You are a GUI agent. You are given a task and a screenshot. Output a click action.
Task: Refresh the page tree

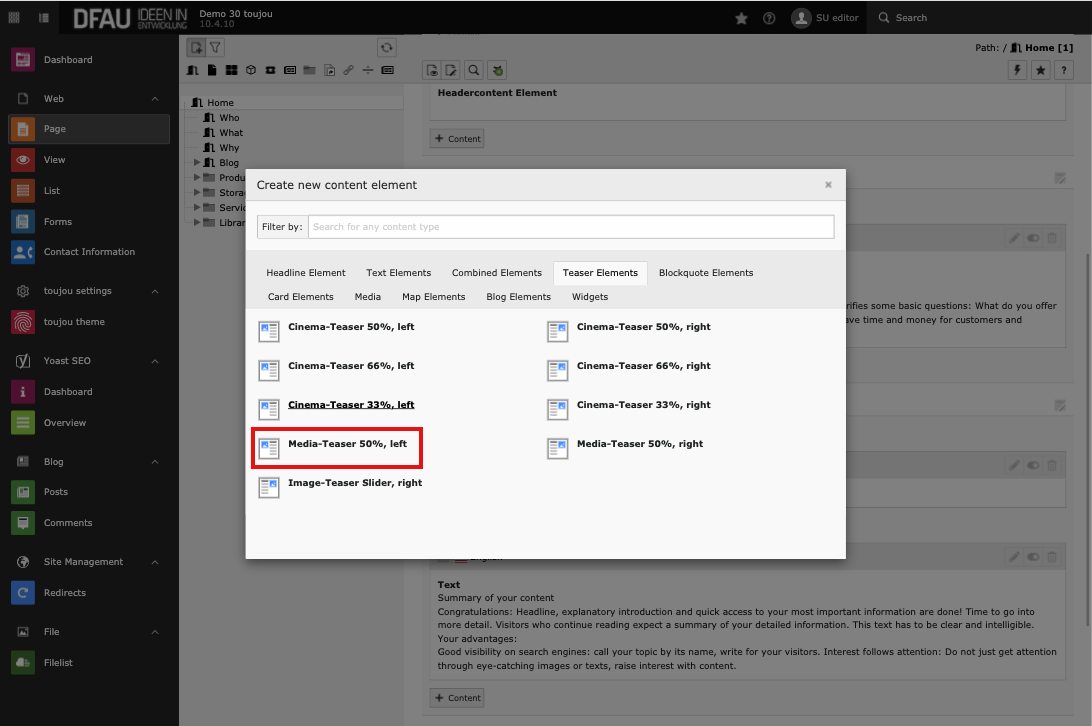click(386, 47)
